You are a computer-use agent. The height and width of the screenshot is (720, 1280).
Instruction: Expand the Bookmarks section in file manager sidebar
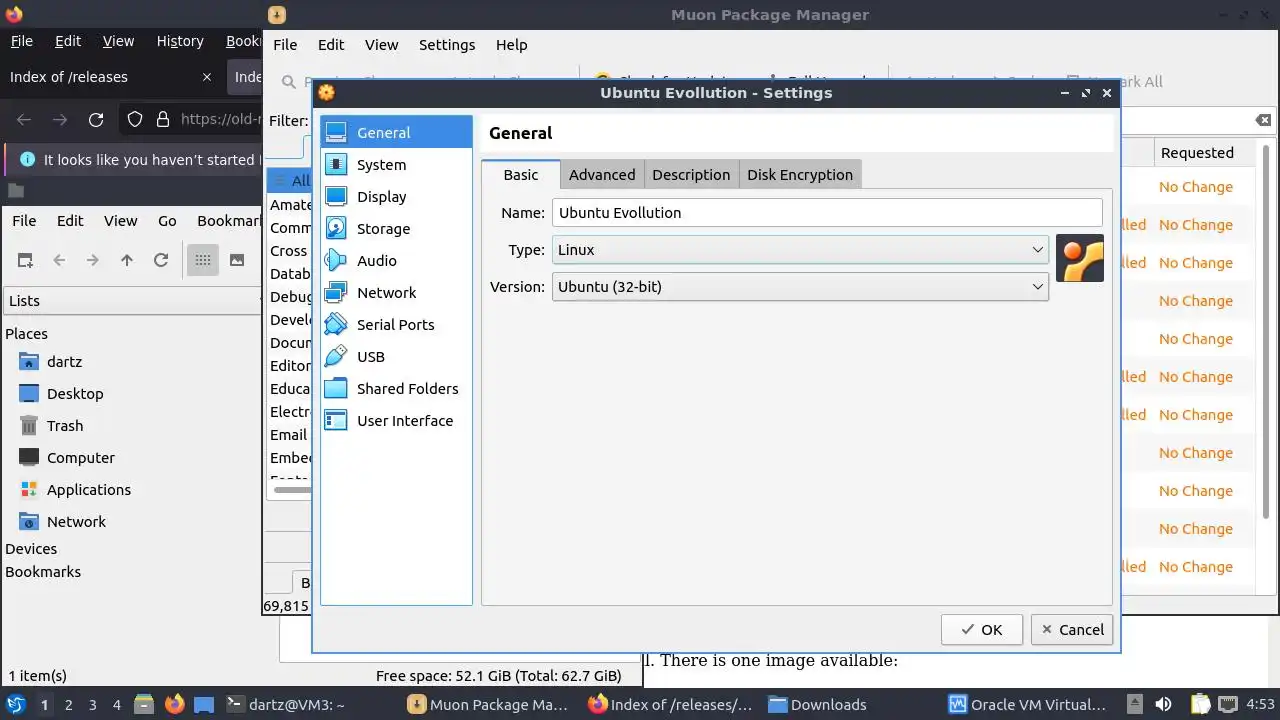pyautogui.click(x=43, y=572)
